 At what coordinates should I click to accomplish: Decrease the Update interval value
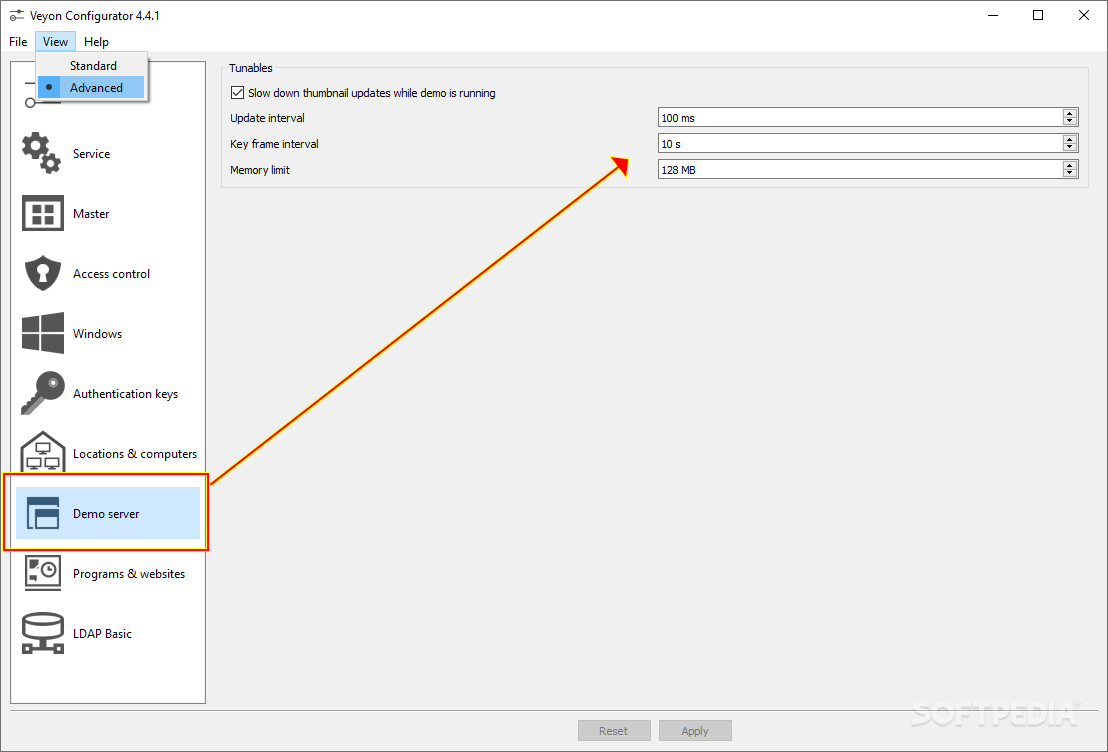1070,121
